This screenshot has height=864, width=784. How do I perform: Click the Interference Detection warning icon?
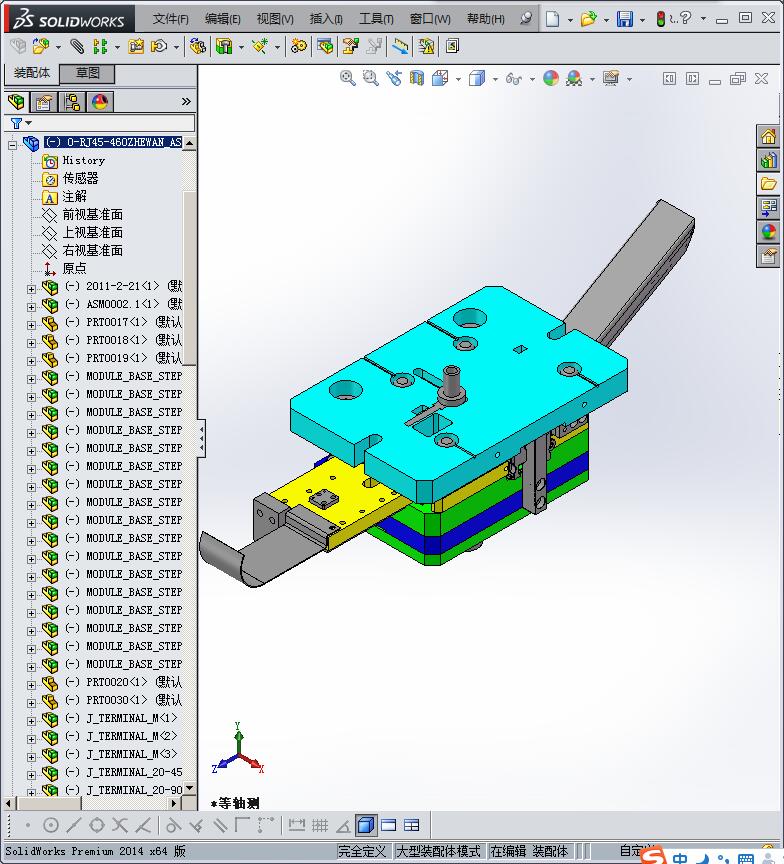[x=426, y=46]
